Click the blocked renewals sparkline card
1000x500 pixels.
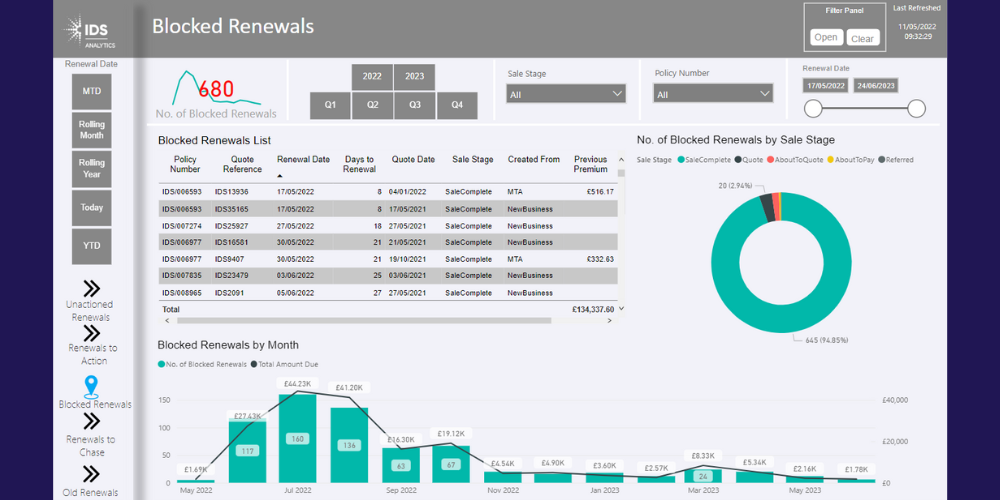tap(216, 92)
